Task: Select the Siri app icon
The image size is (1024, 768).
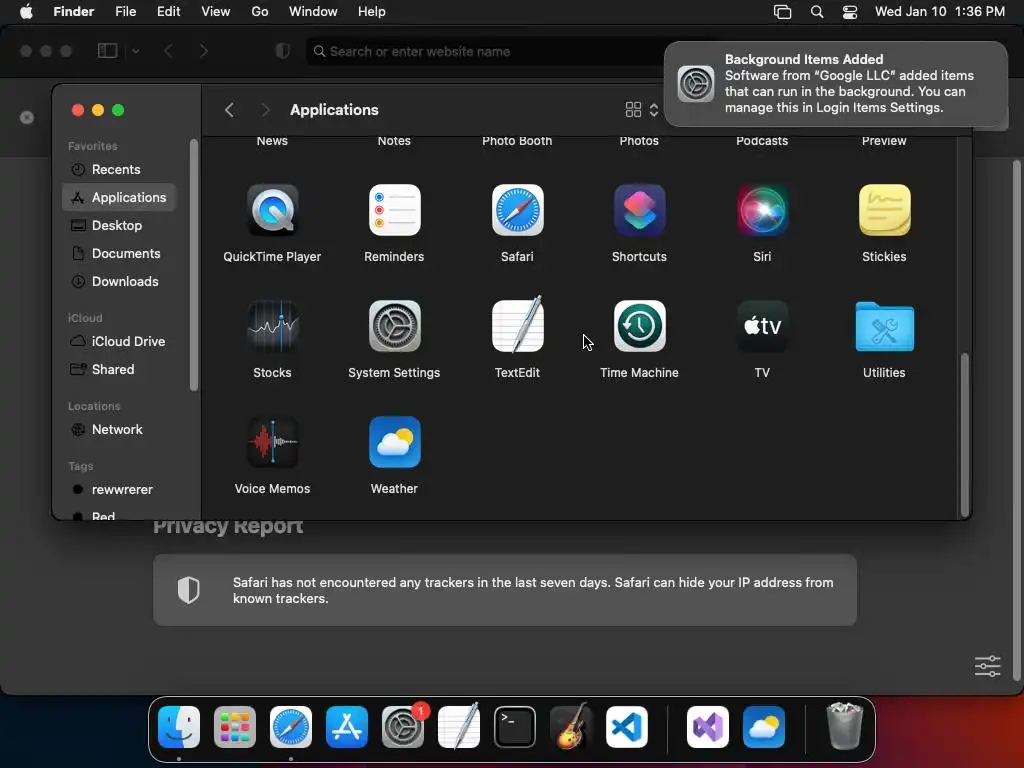Action: [762, 210]
